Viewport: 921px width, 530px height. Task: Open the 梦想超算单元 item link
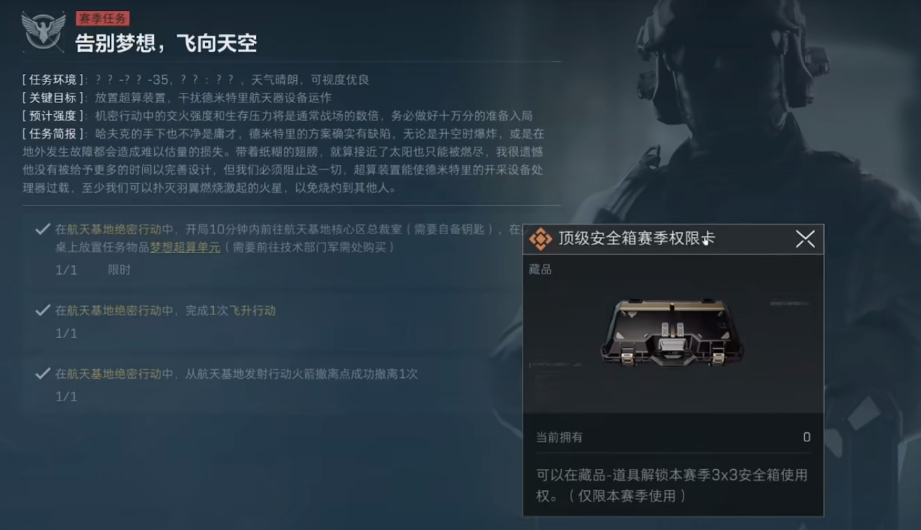(x=185, y=247)
